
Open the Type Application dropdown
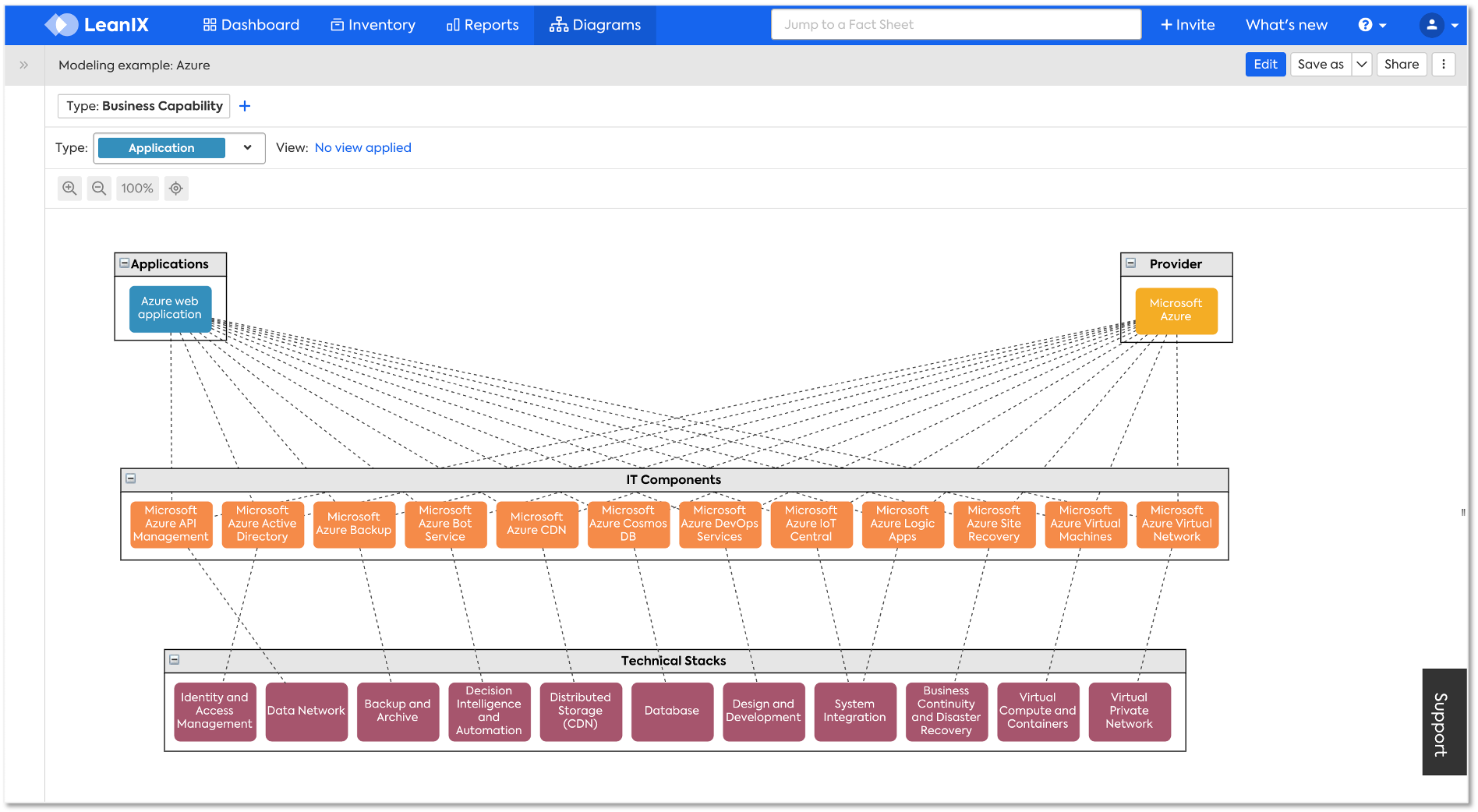click(179, 148)
